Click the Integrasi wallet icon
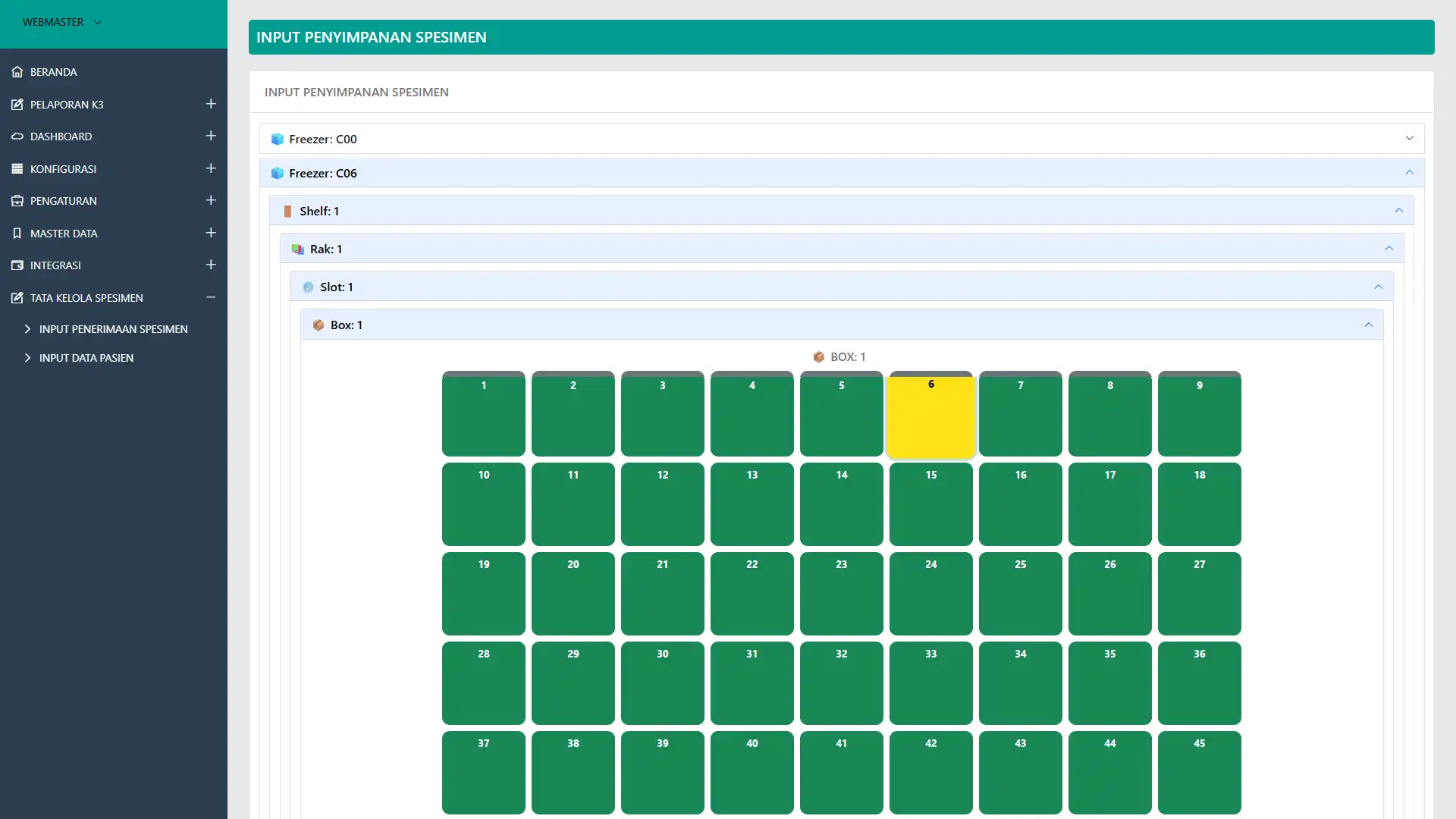 (17, 265)
